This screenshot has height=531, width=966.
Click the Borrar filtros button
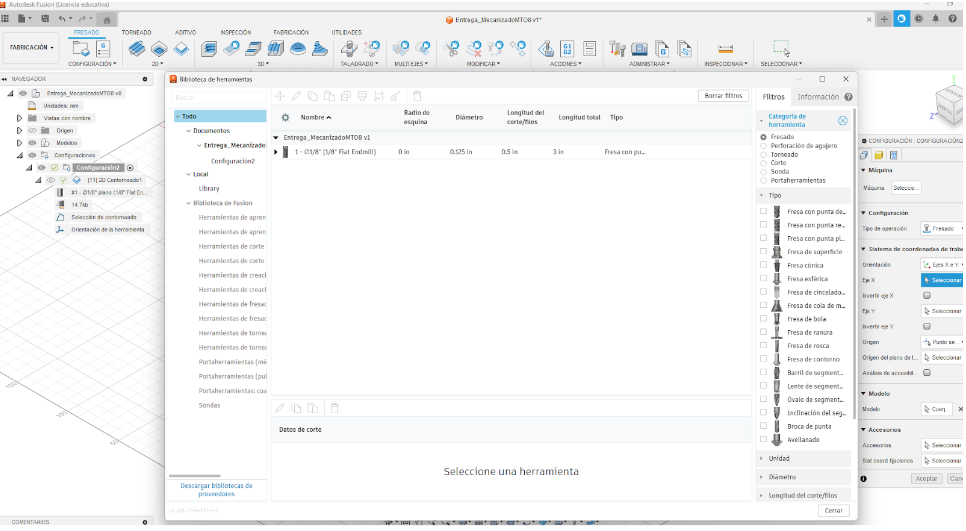pos(722,96)
